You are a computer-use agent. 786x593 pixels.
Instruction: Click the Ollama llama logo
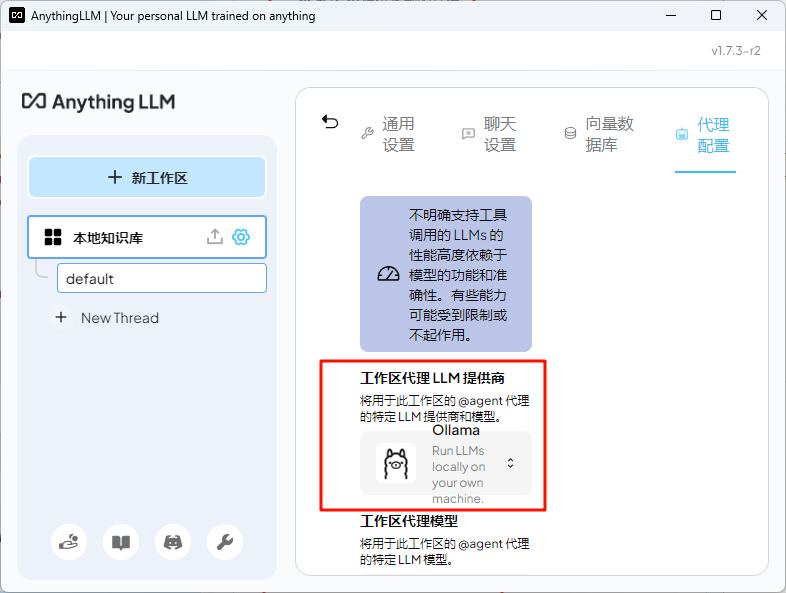click(x=396, y=463)
